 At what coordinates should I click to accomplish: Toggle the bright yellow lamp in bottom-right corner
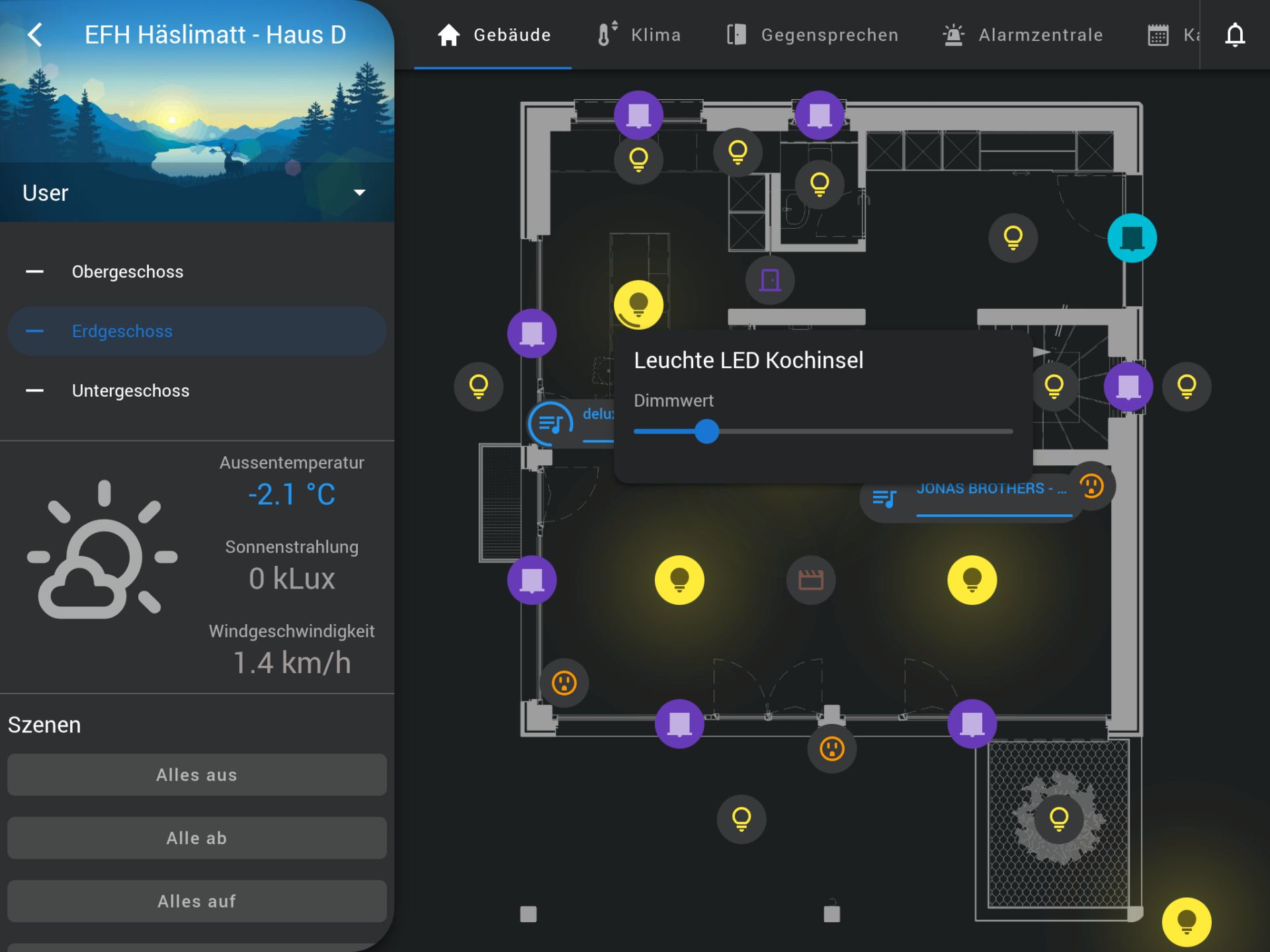(x=1186, y=922)
